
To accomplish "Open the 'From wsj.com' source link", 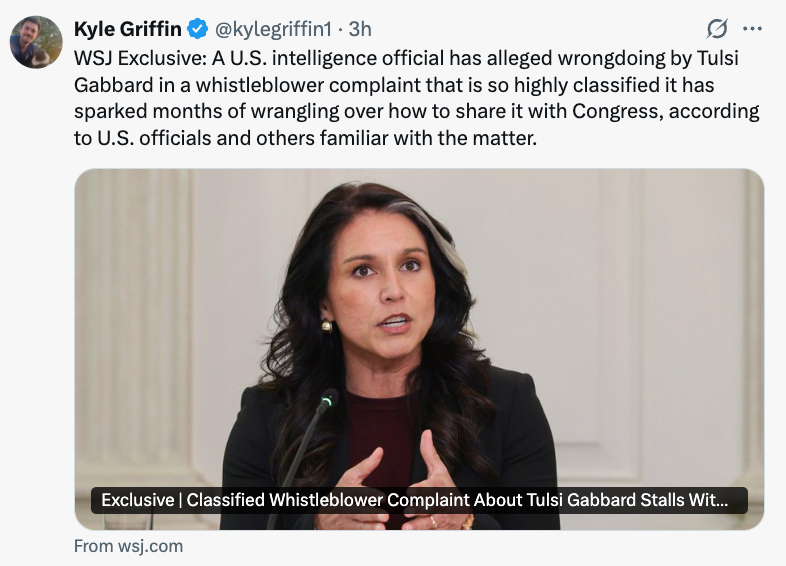I will pyautogui.click(x=129, y=546).
